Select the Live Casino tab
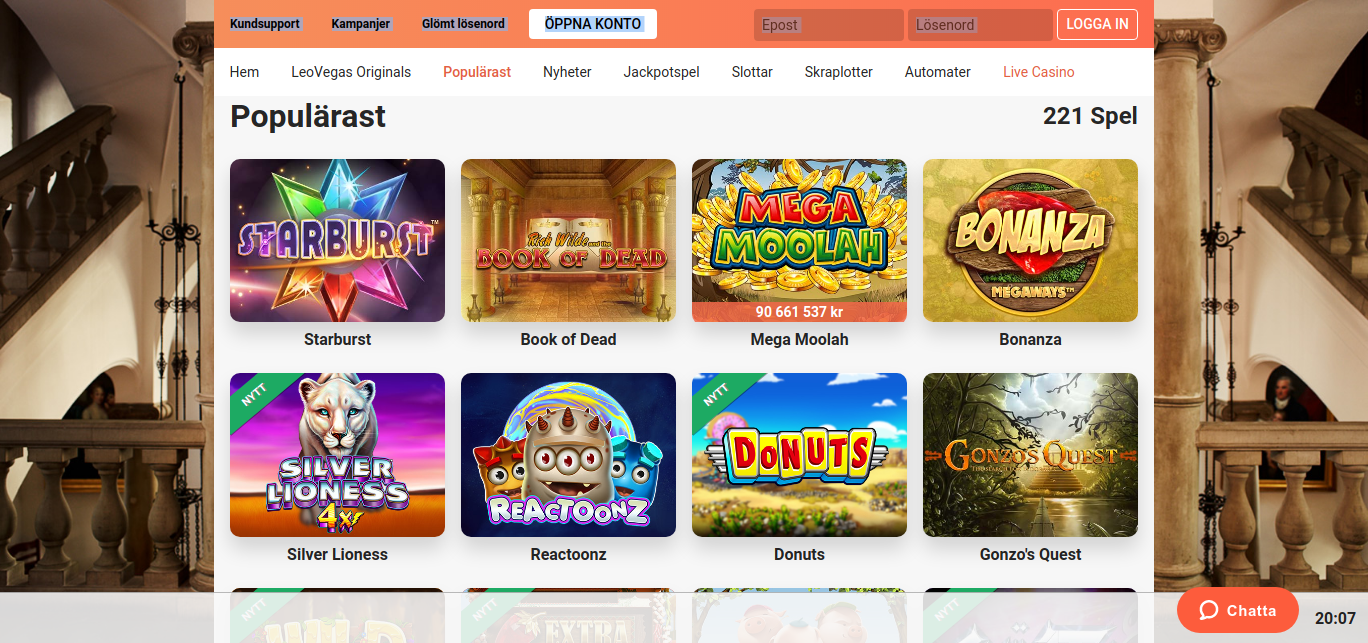The image size is (1368, 643). click(1039, 72)
